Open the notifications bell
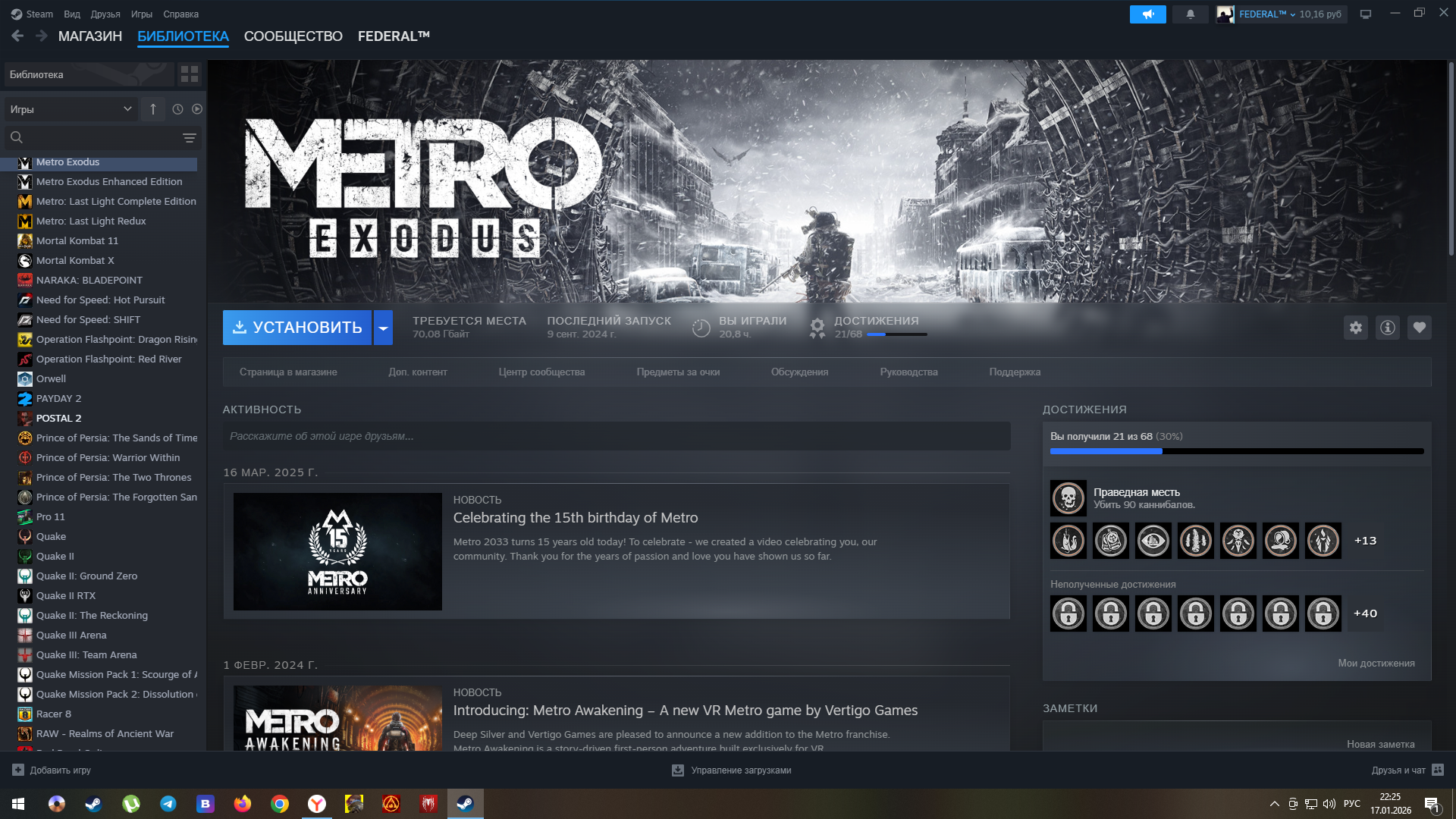 1190,14
